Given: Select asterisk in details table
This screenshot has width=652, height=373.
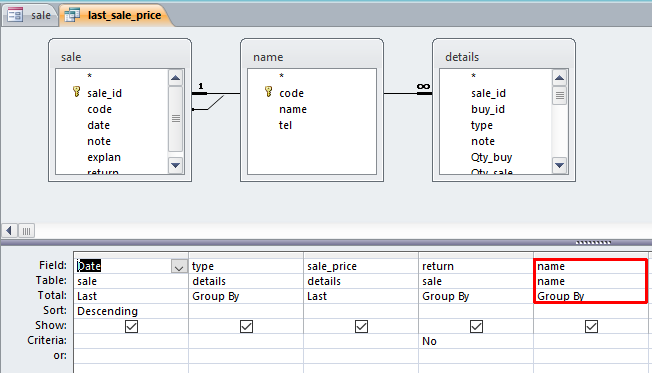Looking at the screenshot, I should coord(473,76).
